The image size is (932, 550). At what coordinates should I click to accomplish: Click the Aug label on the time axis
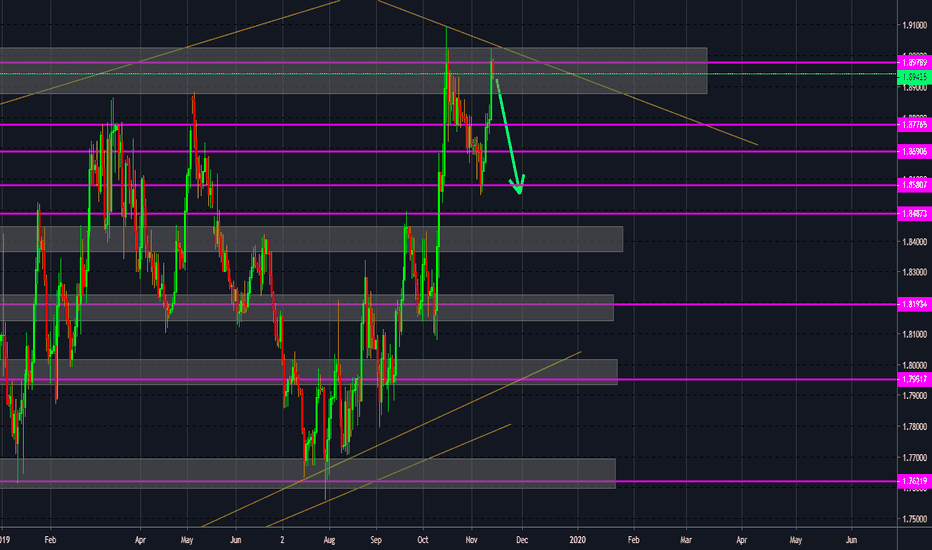click(x=329, y=537)
